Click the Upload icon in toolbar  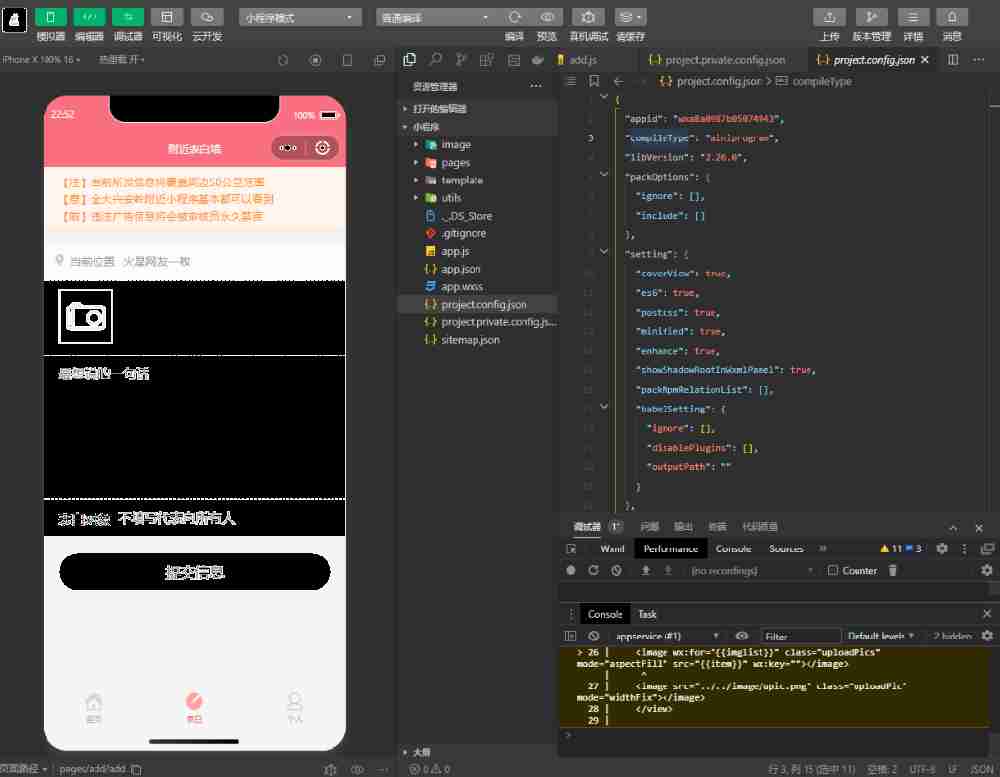[x=829, y=17]
